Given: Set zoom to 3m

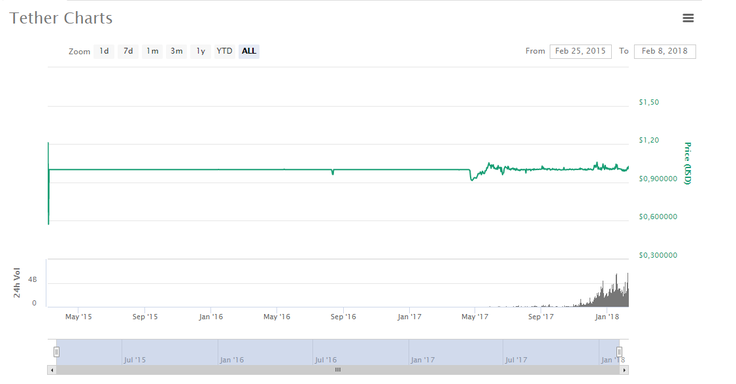Looking at the screenshot, I should click(176, 51).
